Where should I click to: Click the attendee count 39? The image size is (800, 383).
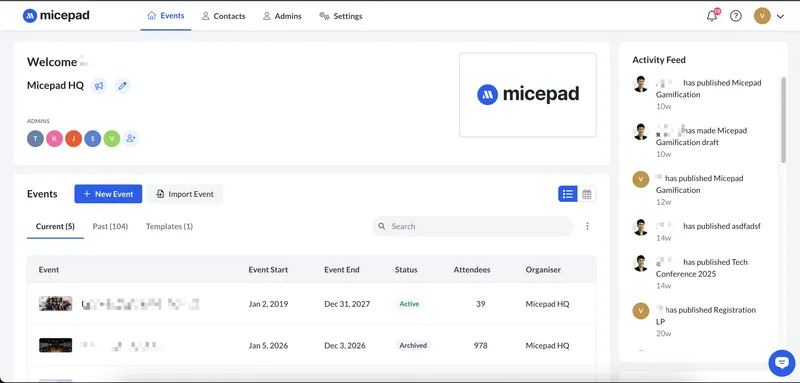[481, 304]
